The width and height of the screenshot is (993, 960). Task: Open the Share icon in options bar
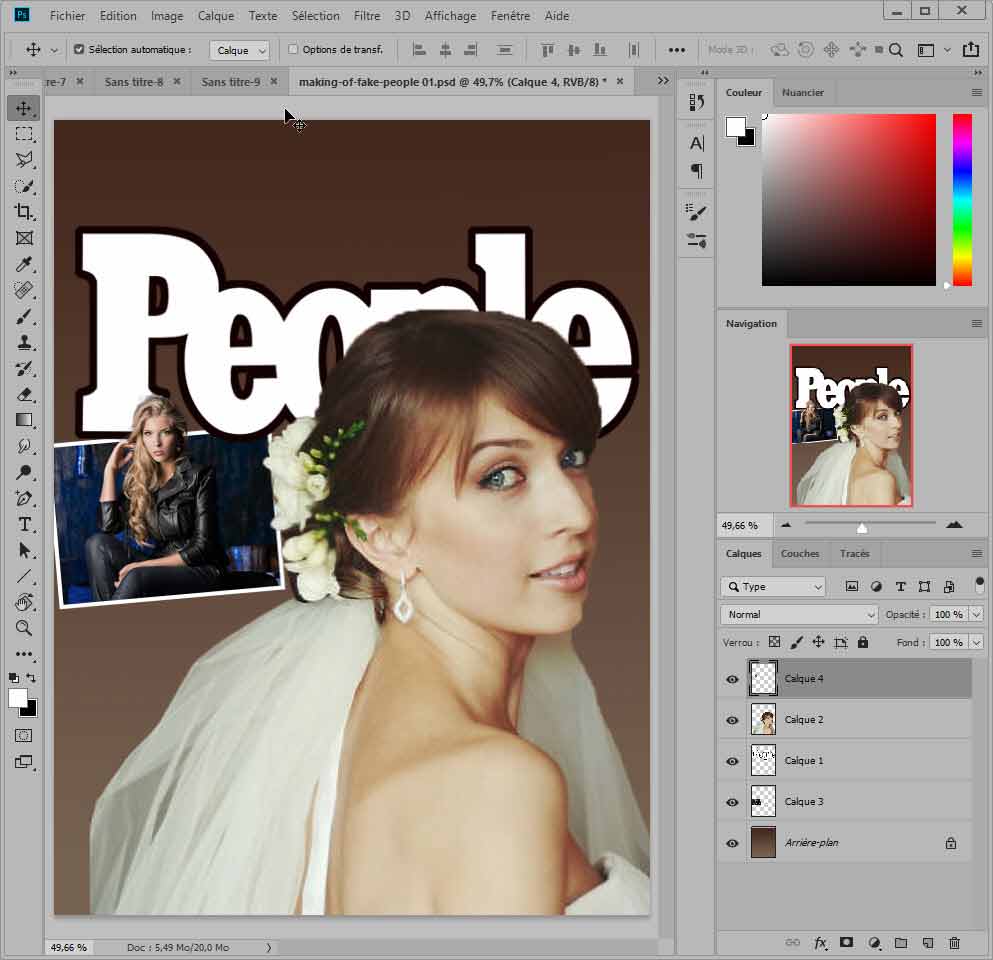coord(971,49)
